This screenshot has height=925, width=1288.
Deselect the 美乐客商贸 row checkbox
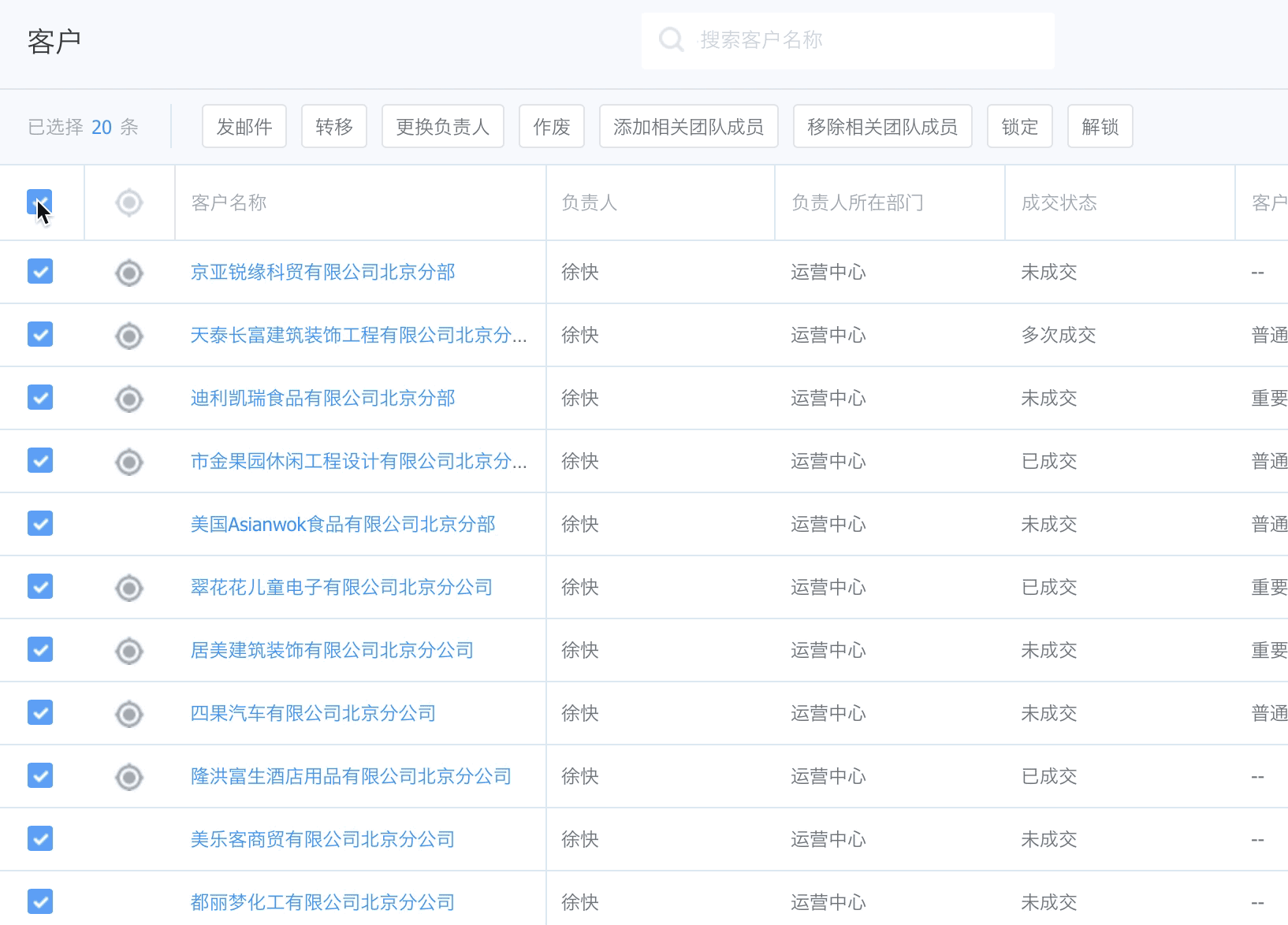[x=40, y=839]
